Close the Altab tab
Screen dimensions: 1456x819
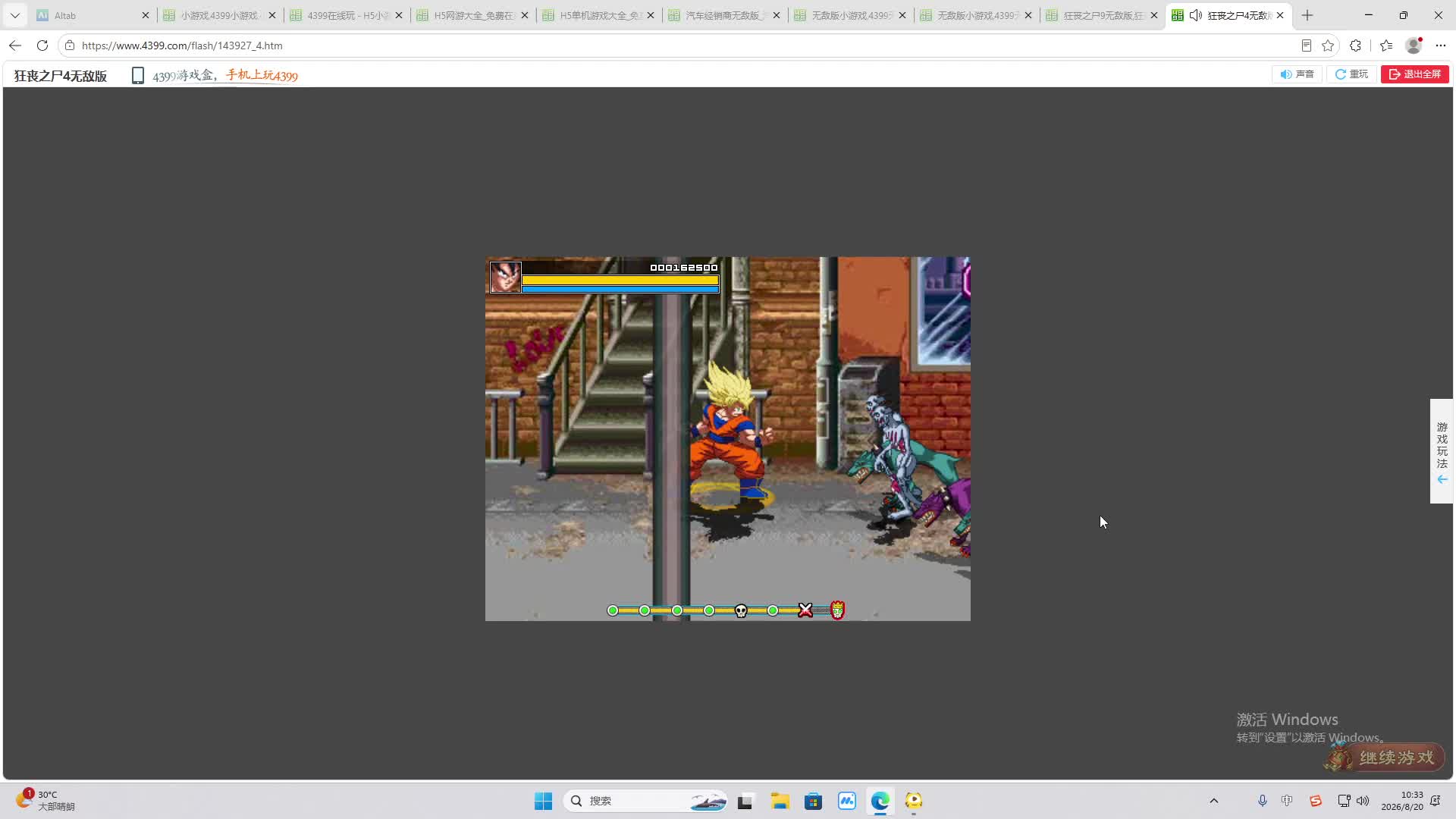[146, 15]
